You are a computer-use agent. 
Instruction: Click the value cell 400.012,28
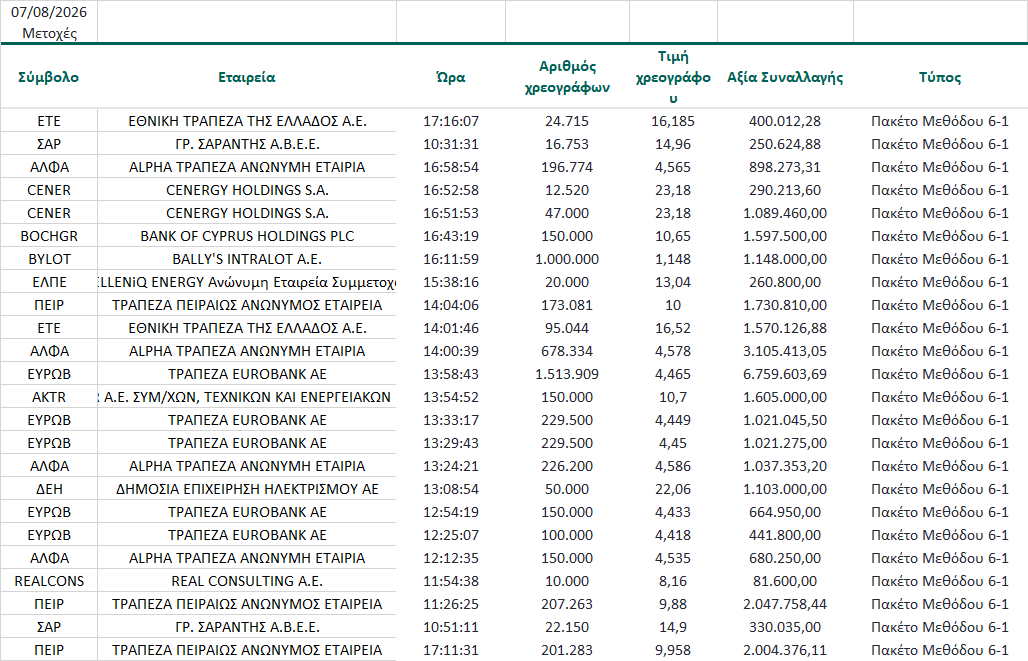785,121
